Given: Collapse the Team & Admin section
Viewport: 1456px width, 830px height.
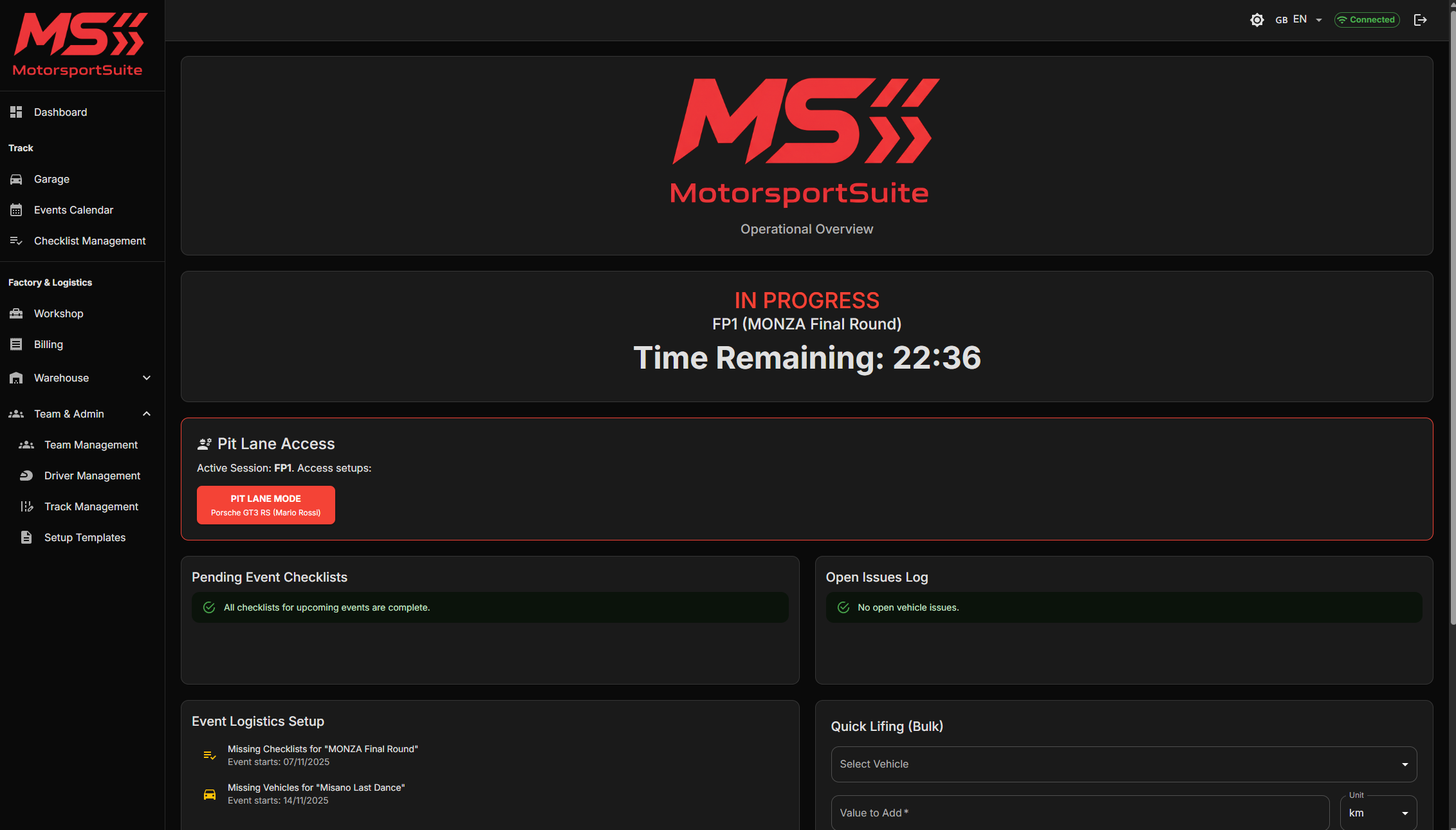Looking at the screenshot, I should click(x=147, y=414).
